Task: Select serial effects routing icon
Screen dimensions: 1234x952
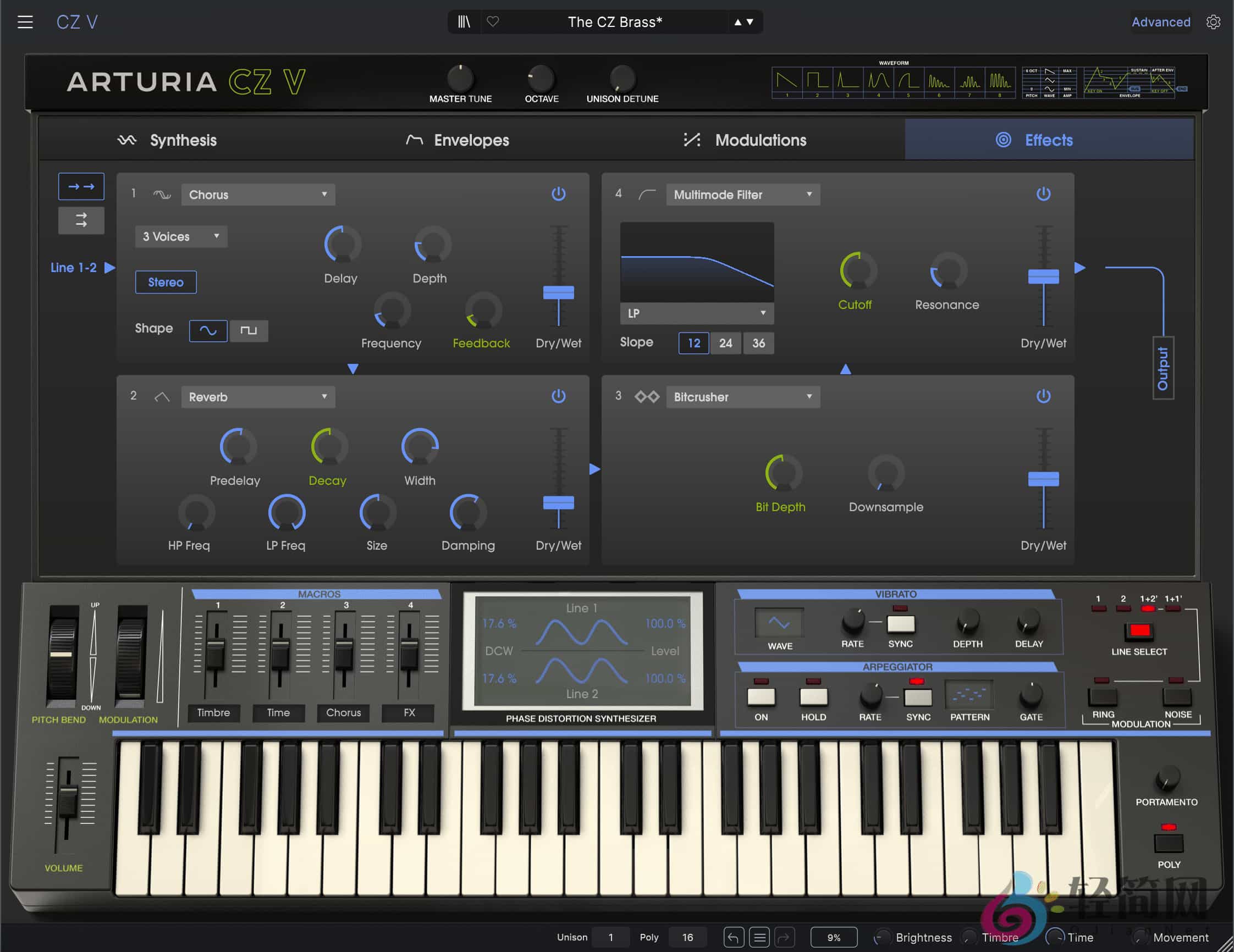Action: tap(81, 186)
